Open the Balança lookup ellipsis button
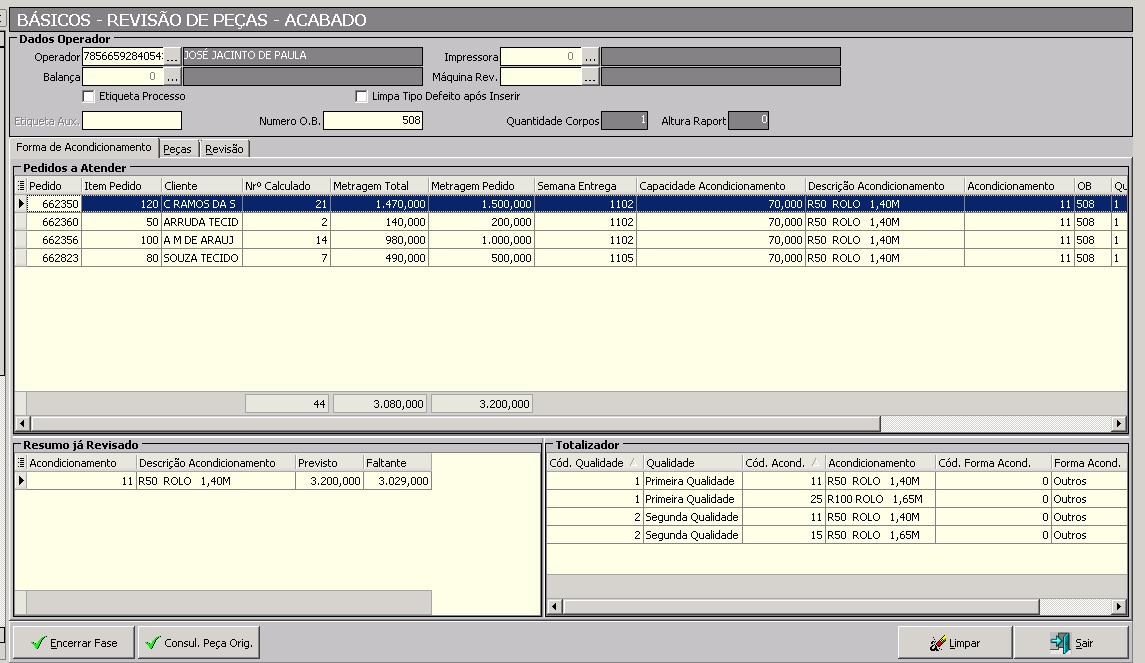 (x=172, y=77)
